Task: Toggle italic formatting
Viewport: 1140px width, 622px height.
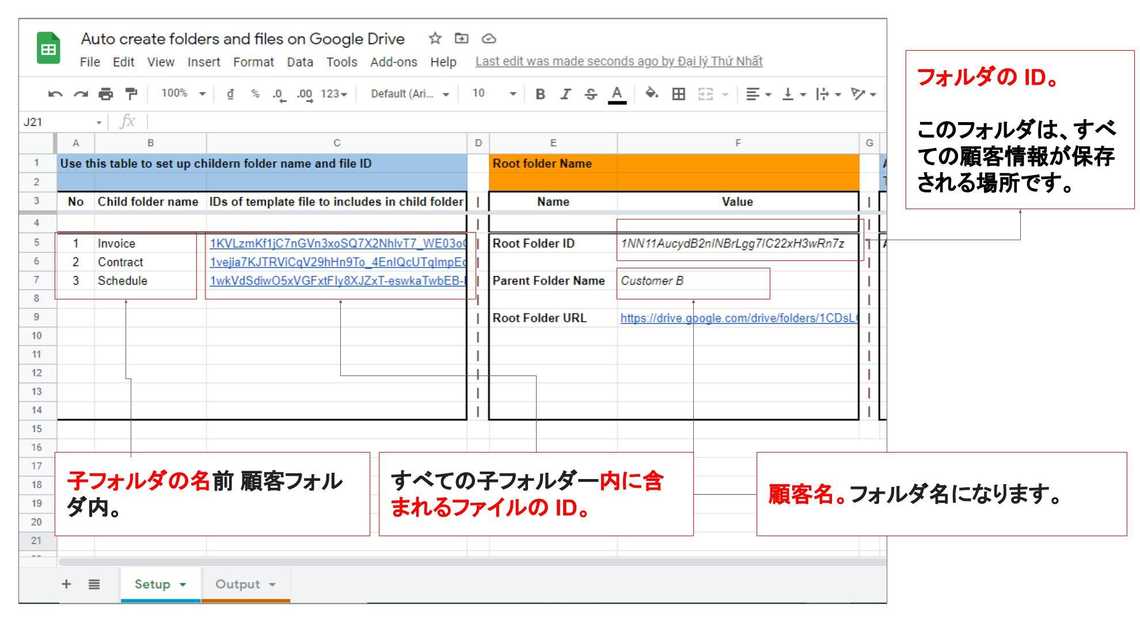Action: pyautogui.click(x=565, y=94)
